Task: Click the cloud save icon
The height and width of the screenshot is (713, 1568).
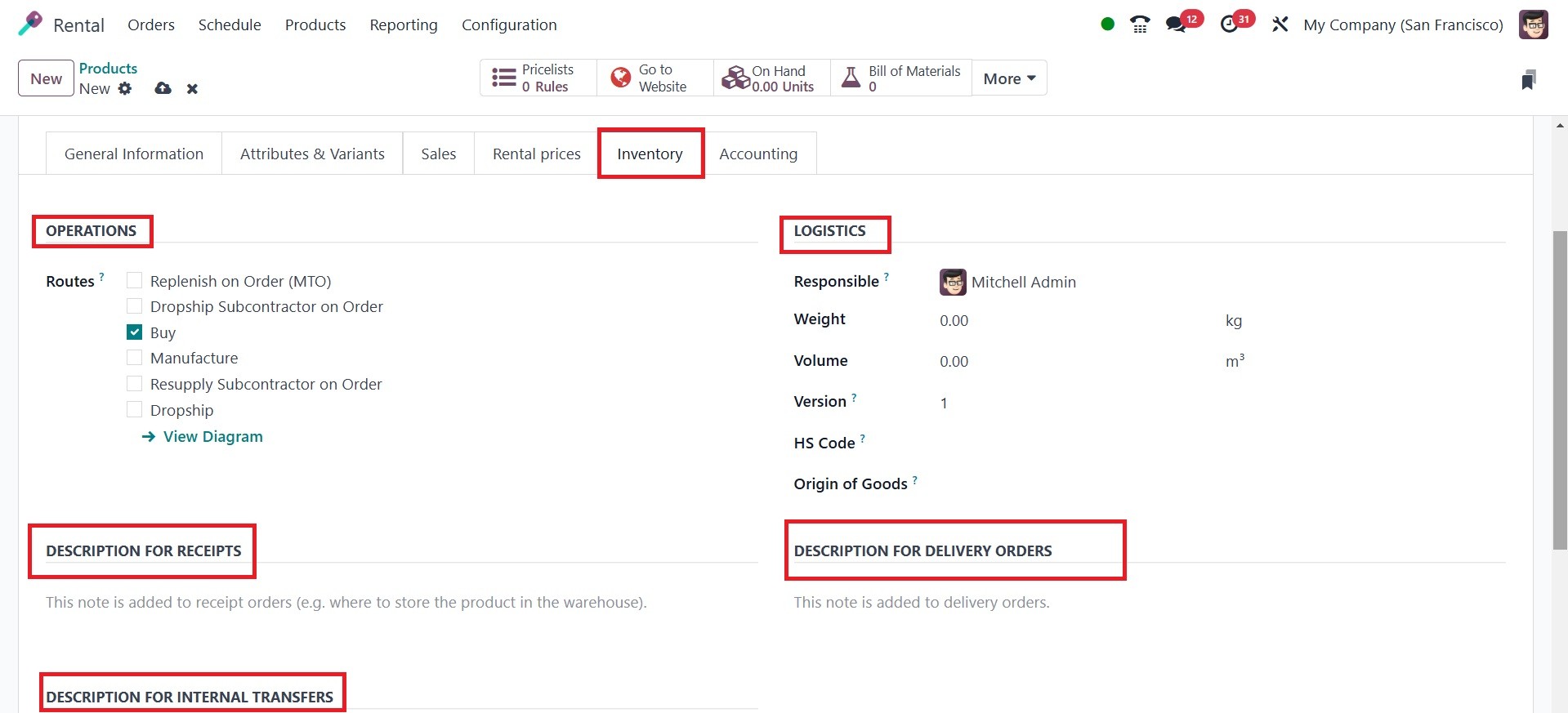Action: click(x=163, y=88)
